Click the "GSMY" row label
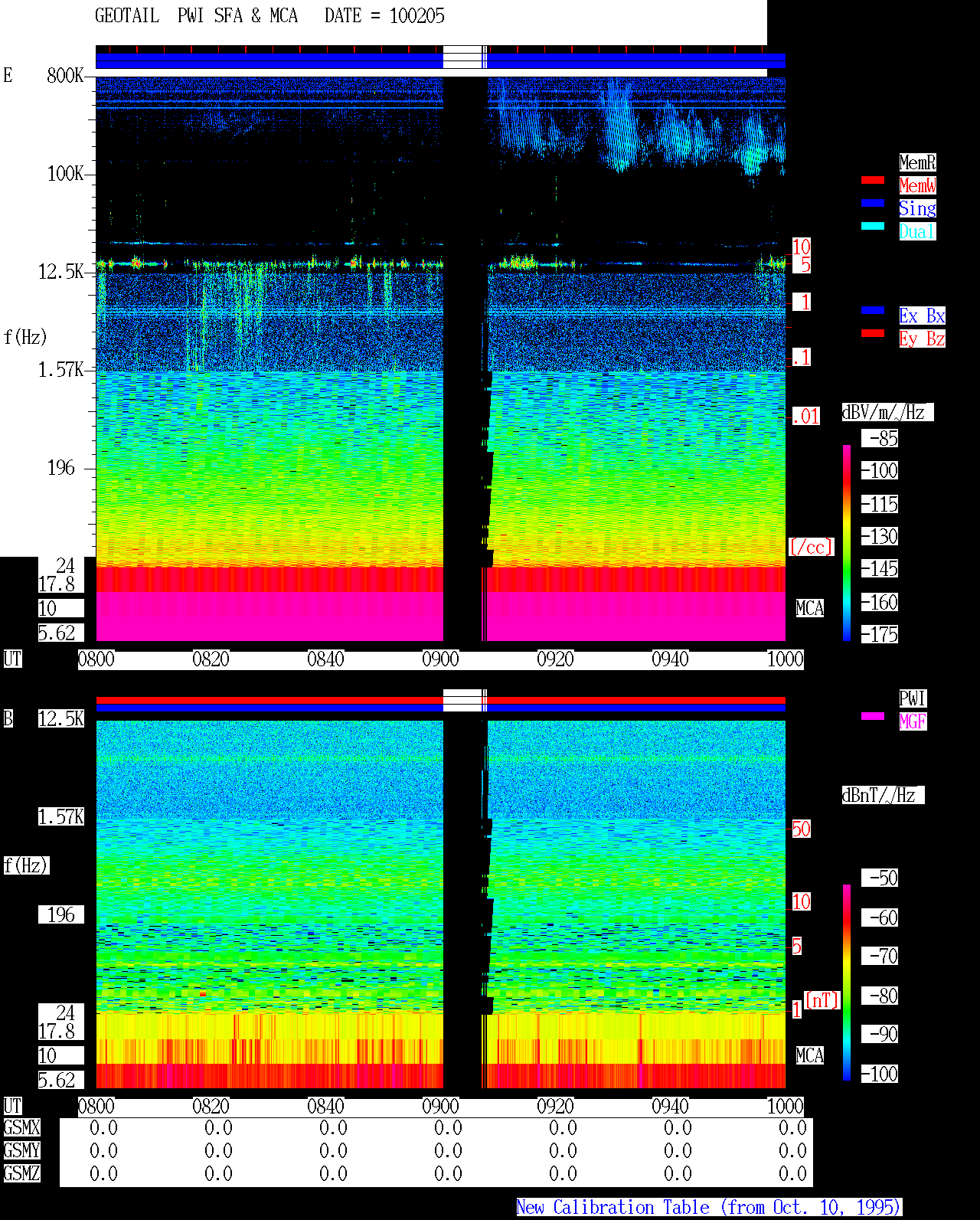This screenshot has width=980, height=1220. (x=21, y=1150)
